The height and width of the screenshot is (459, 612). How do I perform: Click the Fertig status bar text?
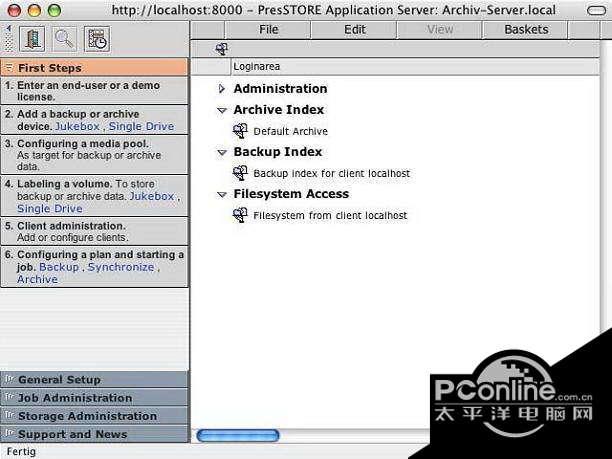21,452
